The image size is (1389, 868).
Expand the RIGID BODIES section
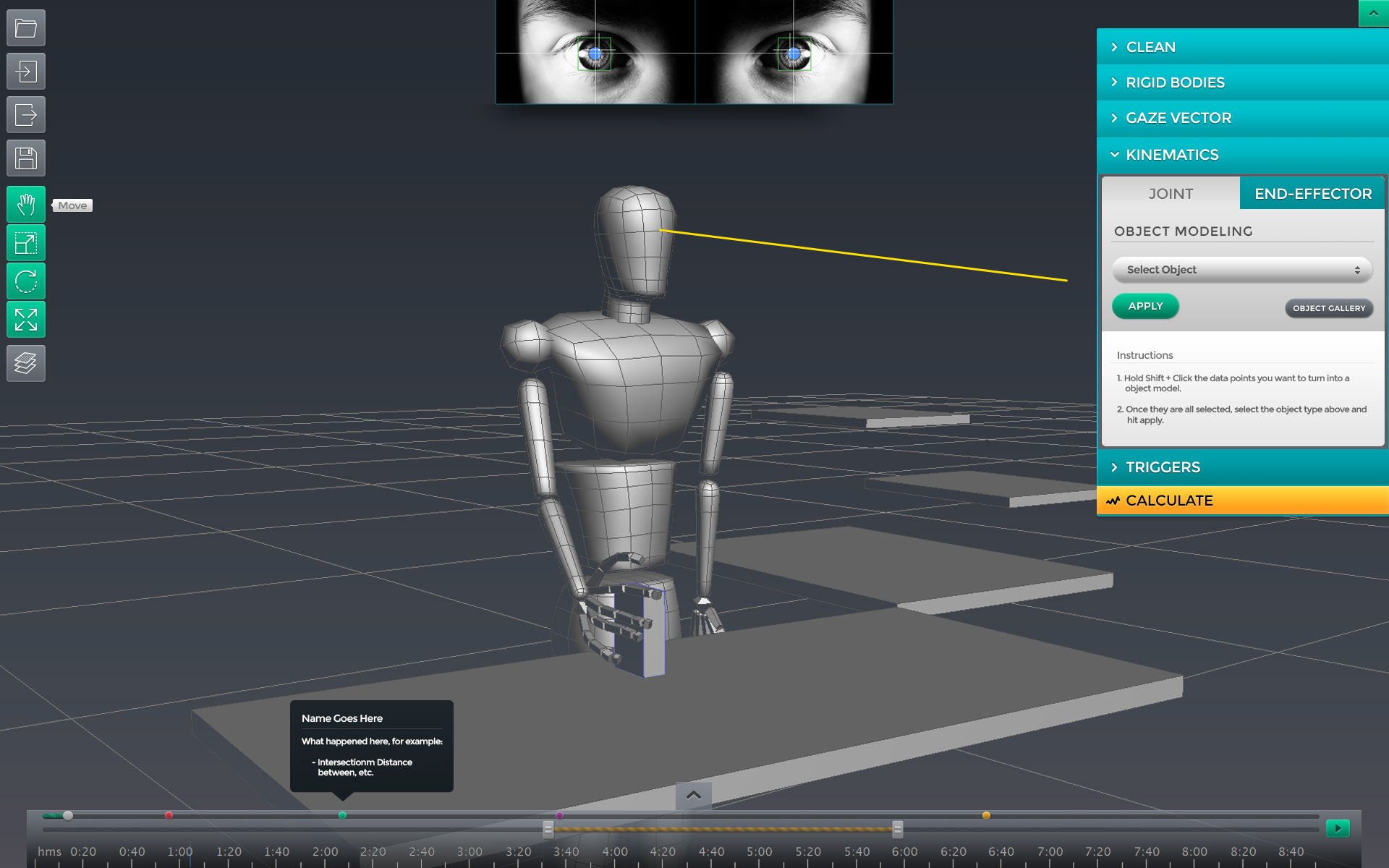1174,82
